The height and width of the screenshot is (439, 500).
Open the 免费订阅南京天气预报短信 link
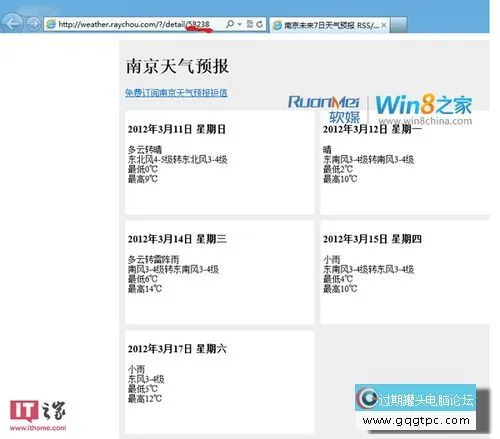[176, 92]
